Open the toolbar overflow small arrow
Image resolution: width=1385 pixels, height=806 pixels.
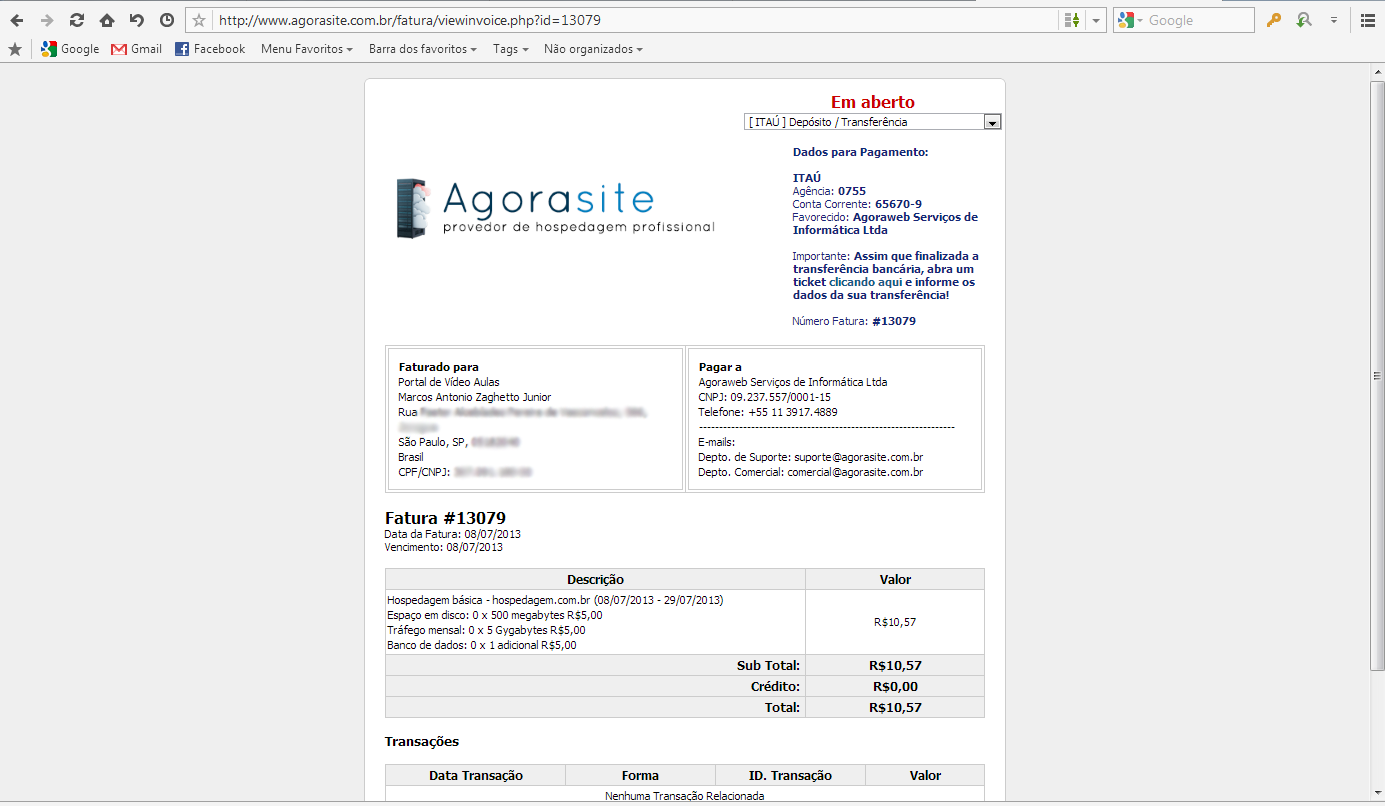click(1333, 20)
